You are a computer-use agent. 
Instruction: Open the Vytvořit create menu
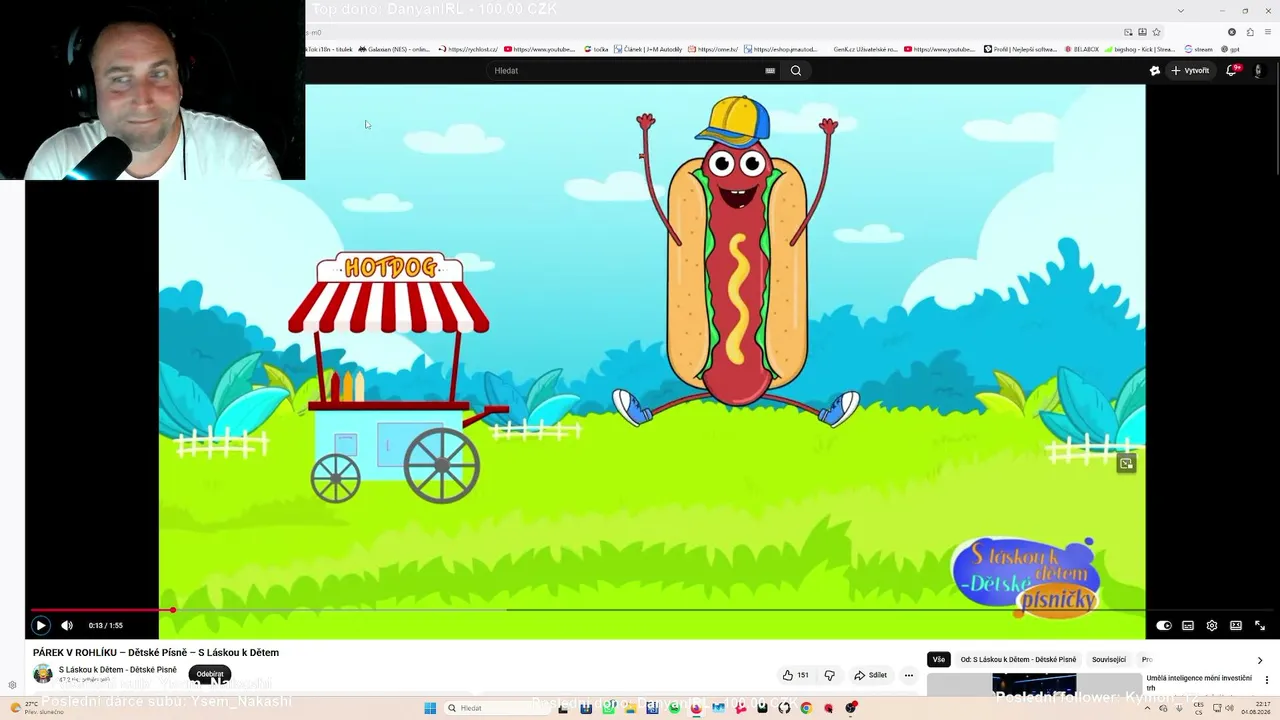tap(1190, 71)
